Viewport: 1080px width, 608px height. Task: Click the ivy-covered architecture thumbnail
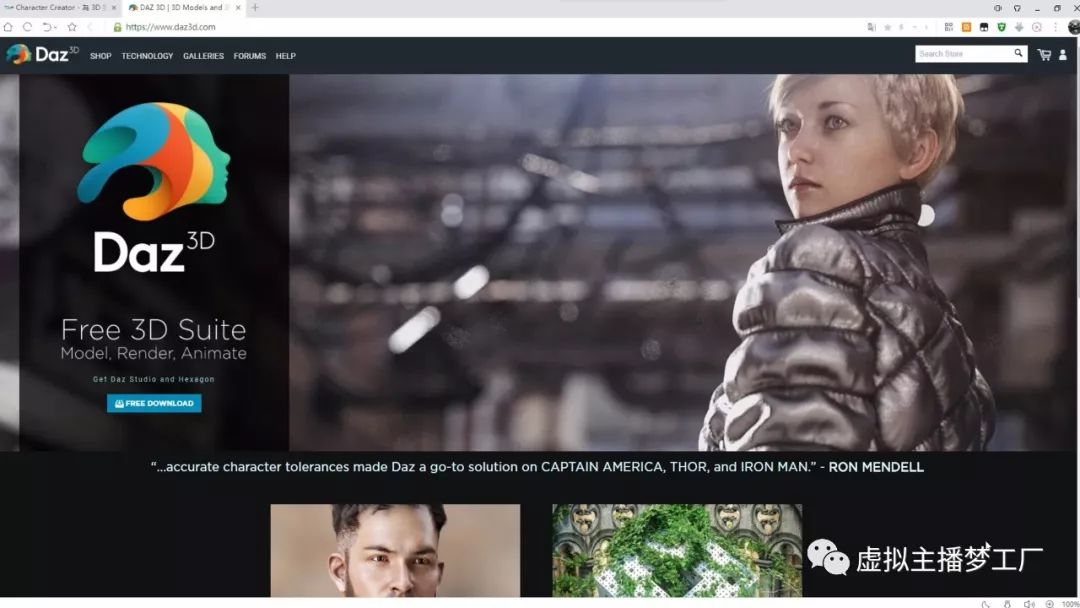coord(677,550)
